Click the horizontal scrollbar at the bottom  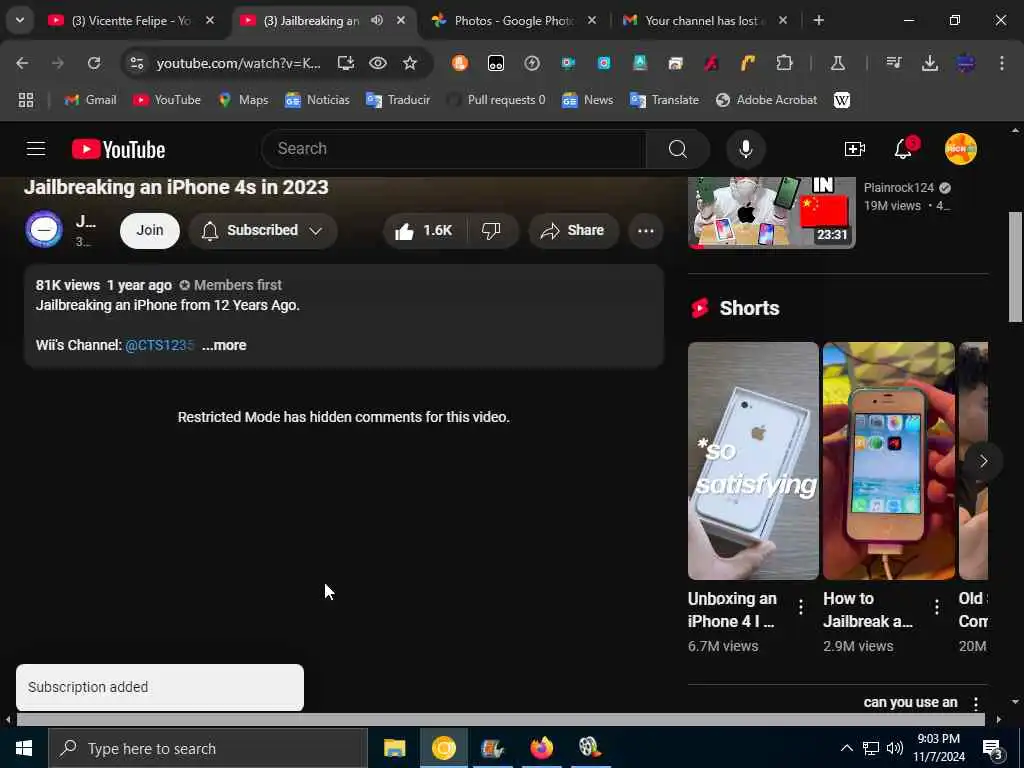coord(500,719)
